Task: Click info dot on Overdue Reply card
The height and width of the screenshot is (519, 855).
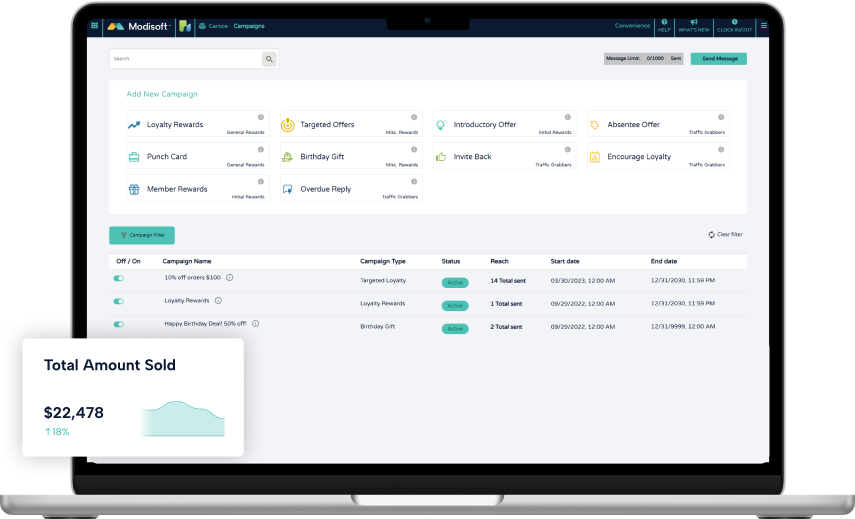Action: (414, 182)
